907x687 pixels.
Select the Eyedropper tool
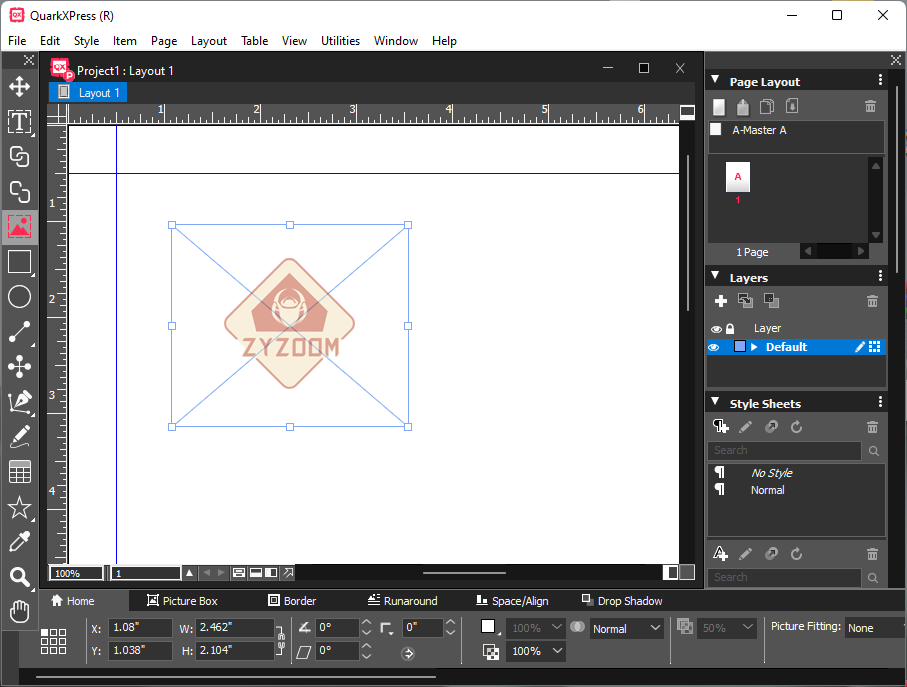20,542
